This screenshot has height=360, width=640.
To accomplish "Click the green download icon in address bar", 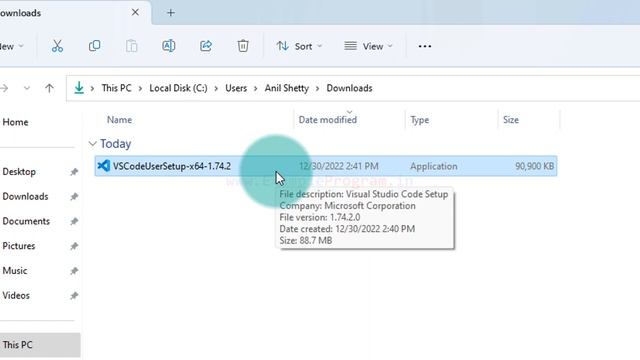I will point(79,88).
